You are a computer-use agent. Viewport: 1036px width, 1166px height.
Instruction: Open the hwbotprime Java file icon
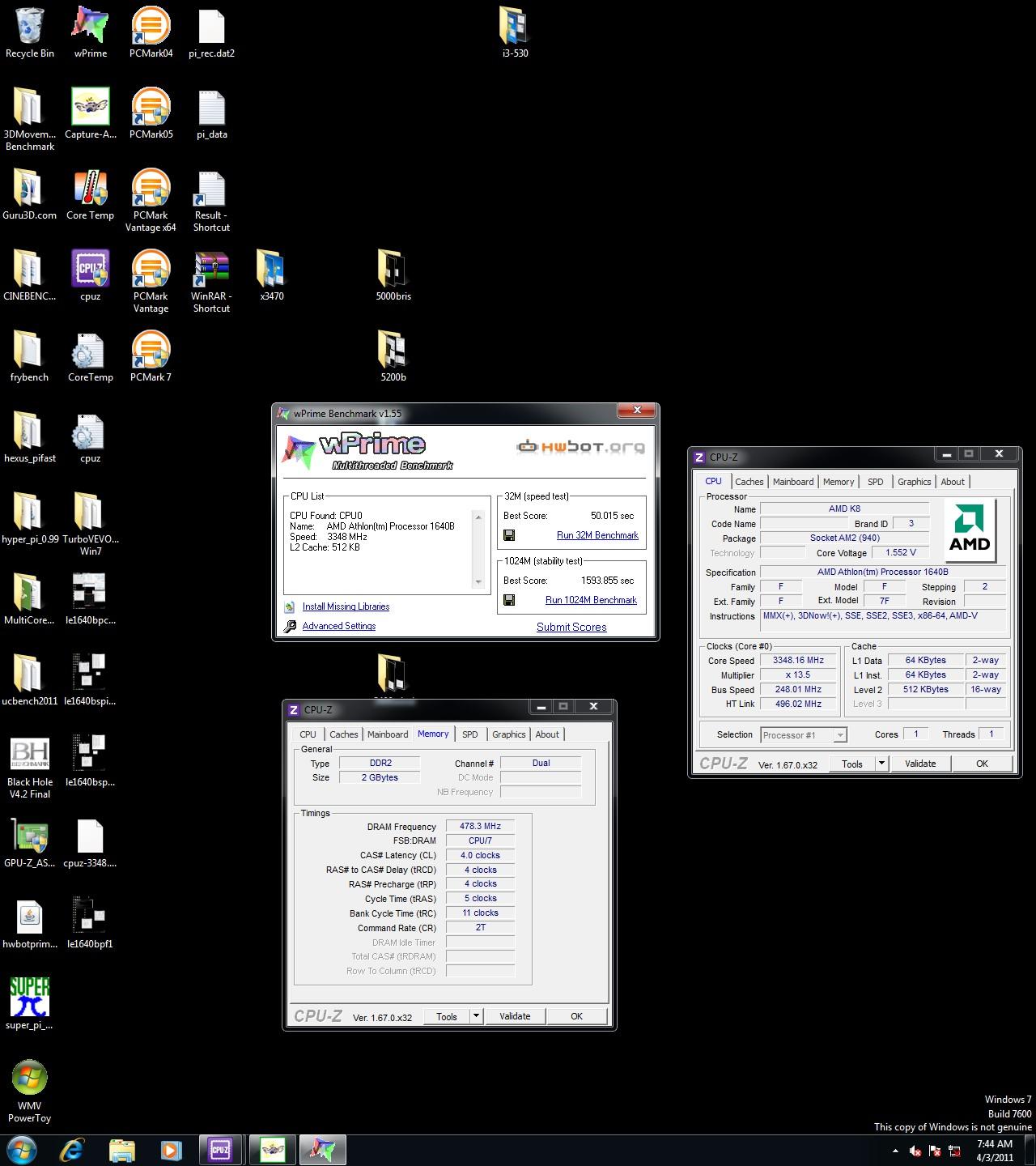[x=30, y=923]
